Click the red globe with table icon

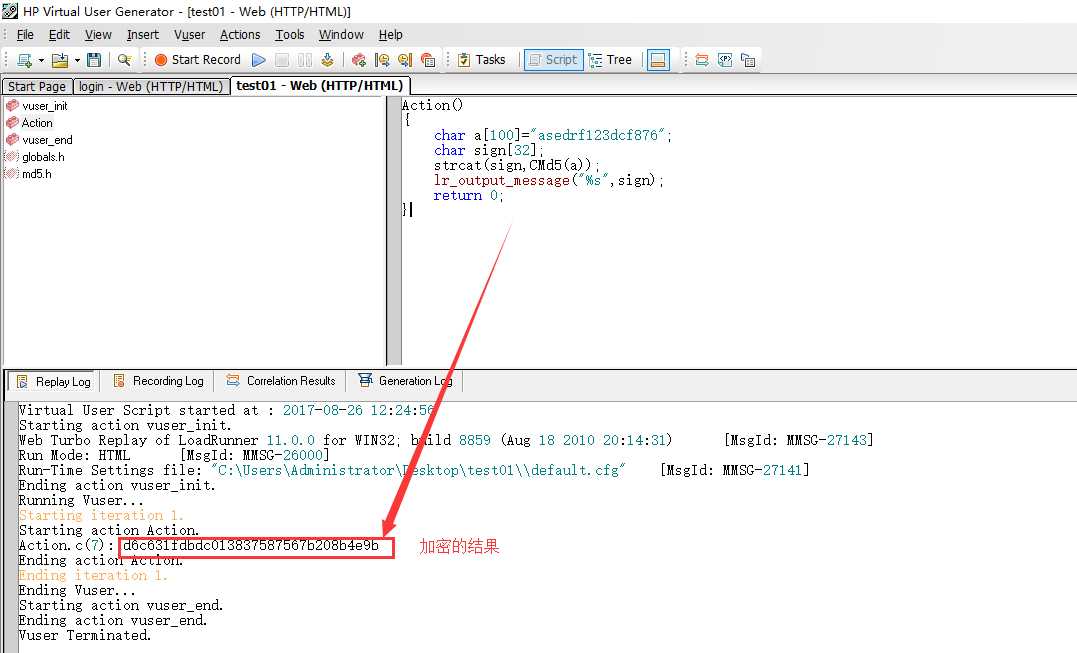pos(428,60)
